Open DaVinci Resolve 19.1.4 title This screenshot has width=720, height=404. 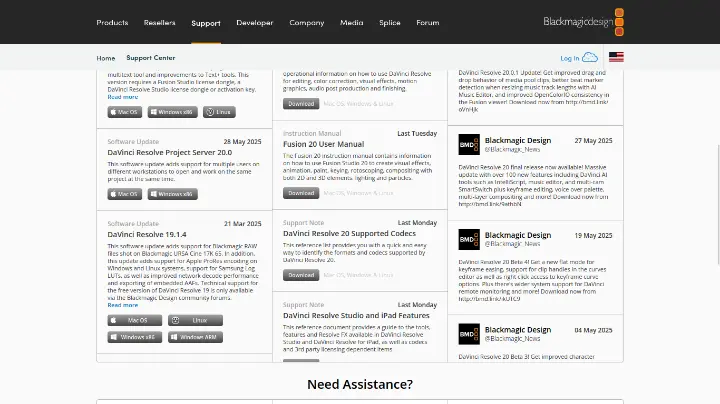click(147, 235)
